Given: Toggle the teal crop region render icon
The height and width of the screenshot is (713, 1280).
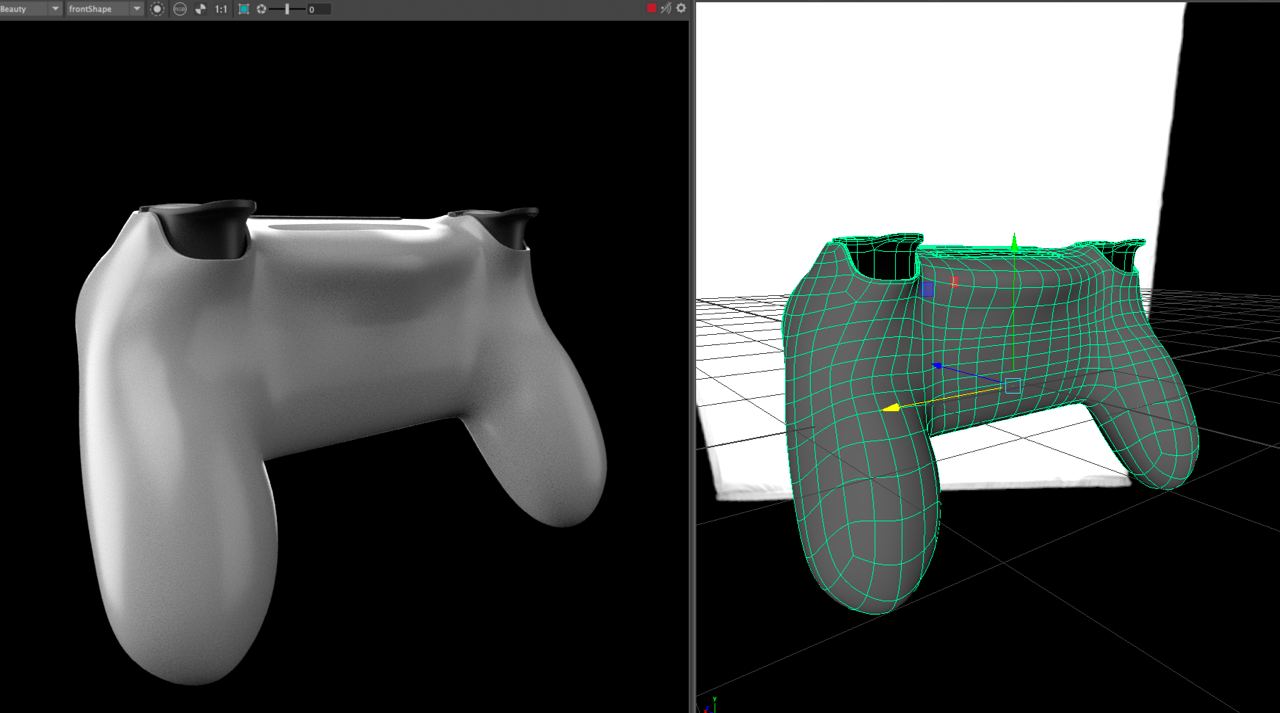Looking at the screenshot, I should point(244,9).
